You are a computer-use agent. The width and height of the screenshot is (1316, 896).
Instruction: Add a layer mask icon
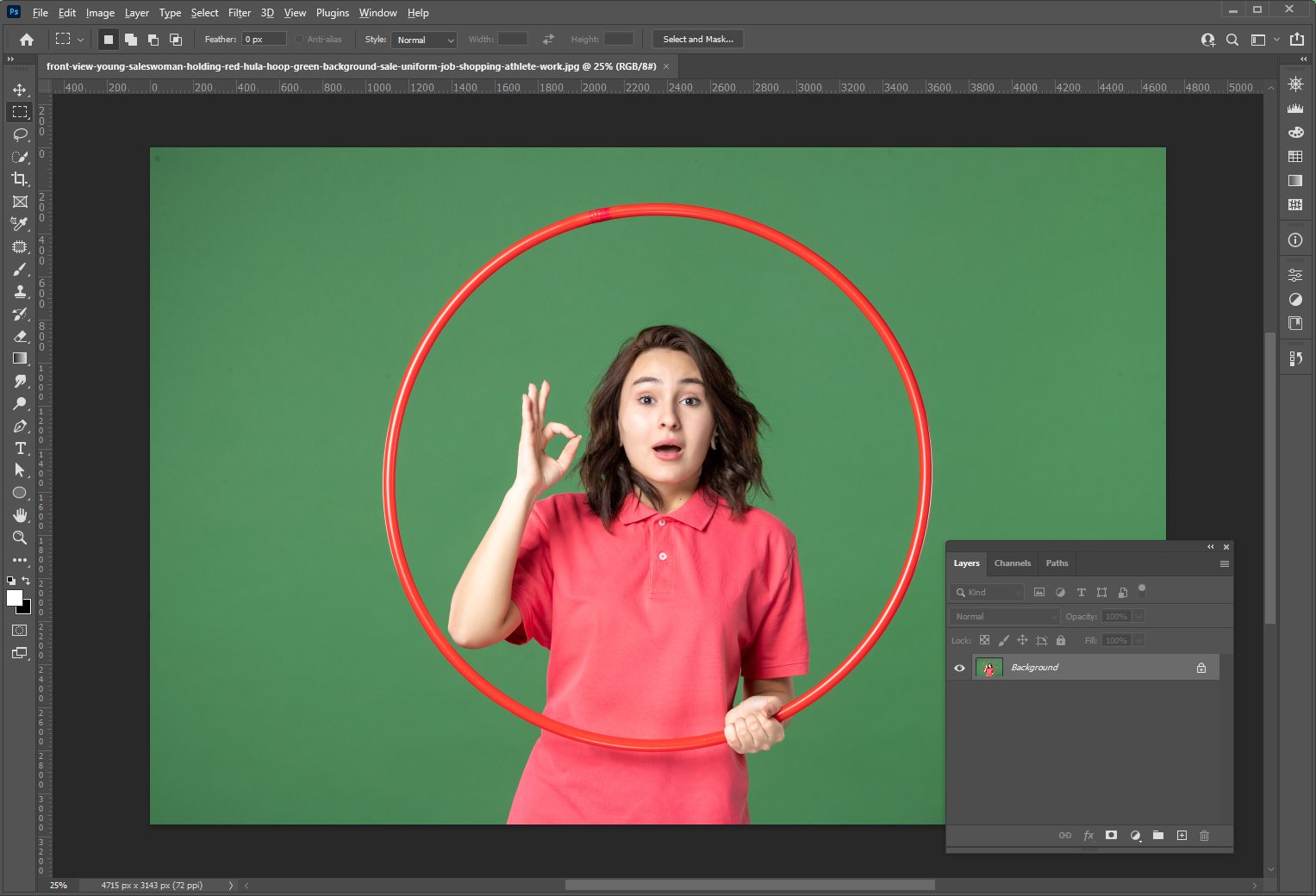1112,836
